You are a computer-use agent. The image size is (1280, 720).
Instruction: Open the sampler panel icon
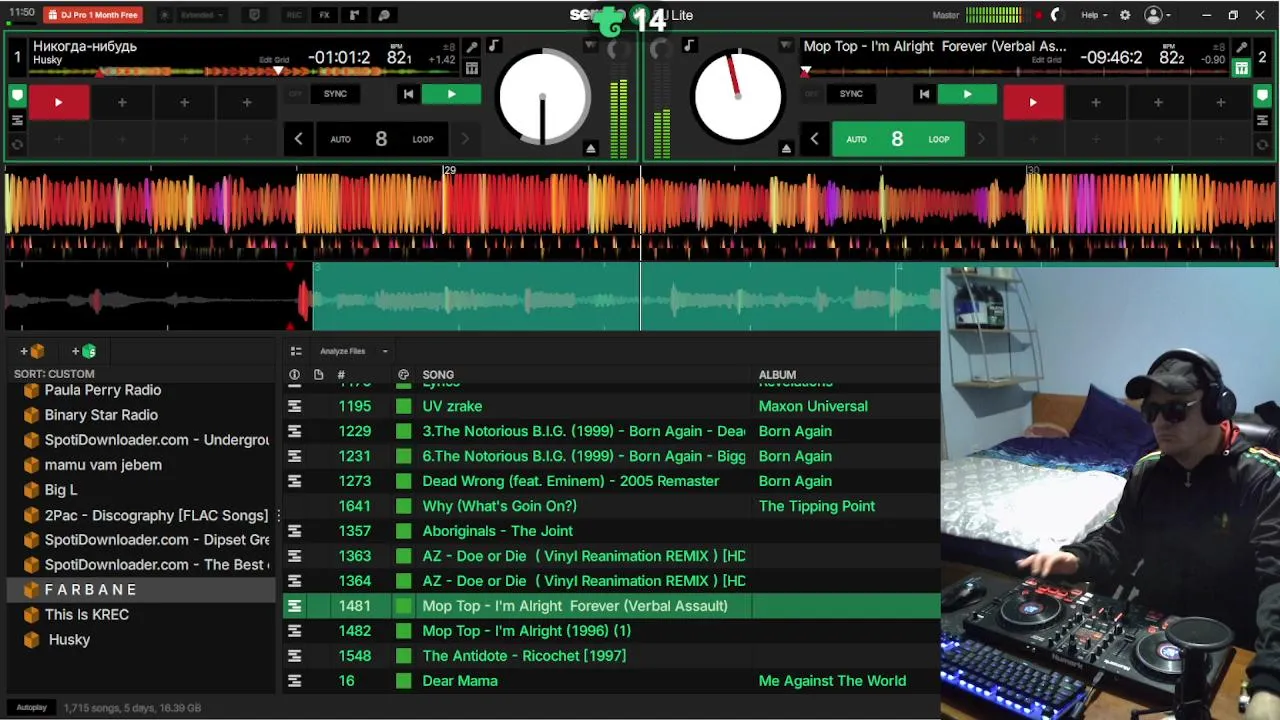[354, 15]
